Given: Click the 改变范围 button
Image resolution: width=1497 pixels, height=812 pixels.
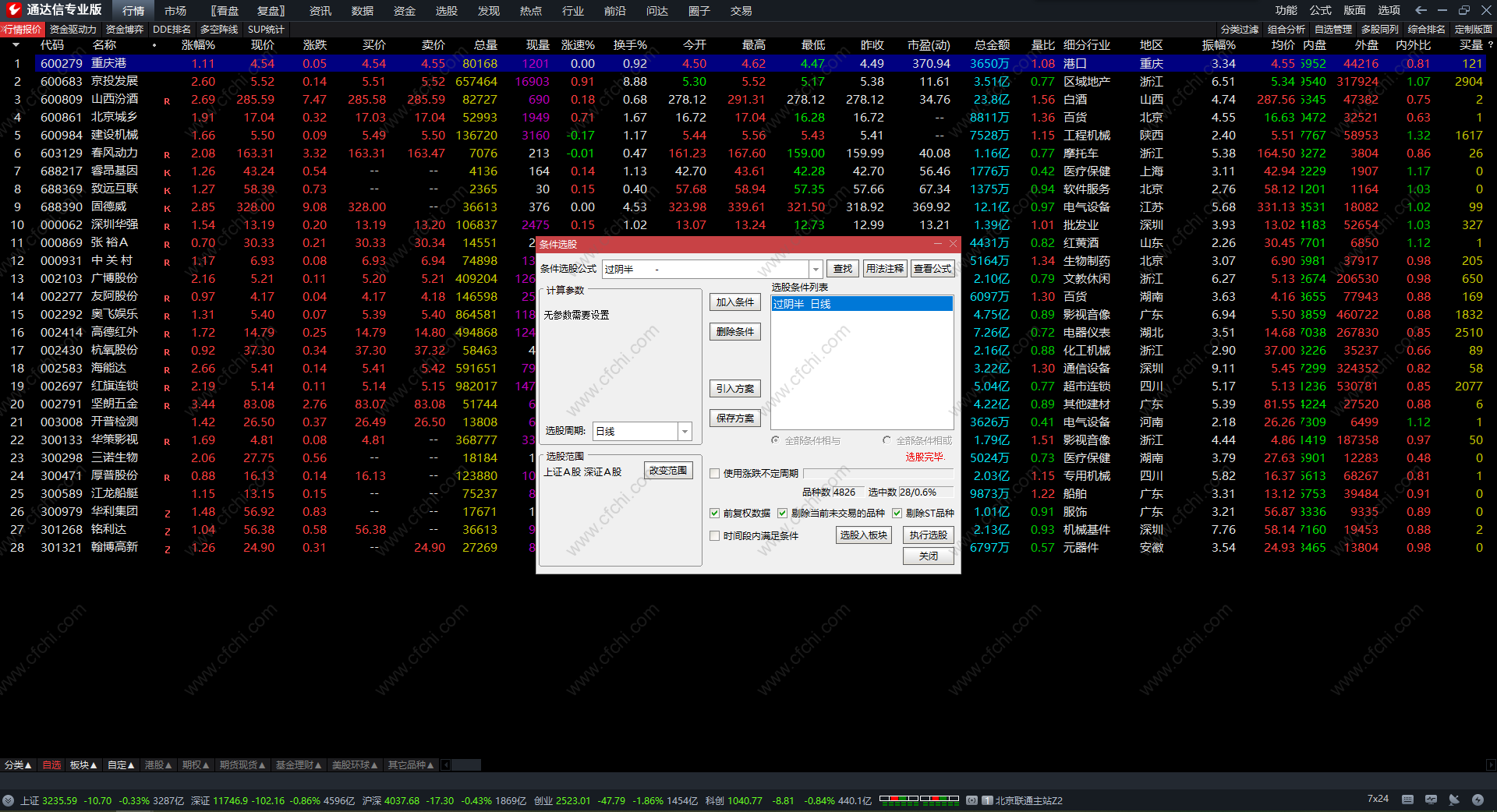Looking at the screenshot, I should coord(668,471).
